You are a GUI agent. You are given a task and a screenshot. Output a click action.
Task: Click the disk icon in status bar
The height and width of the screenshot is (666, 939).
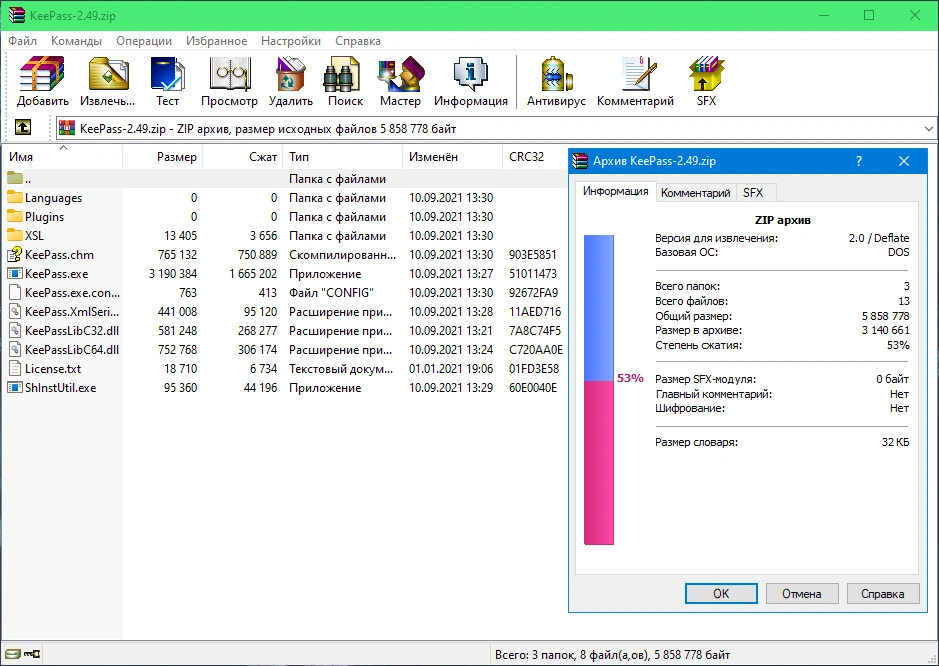(12, 654)
